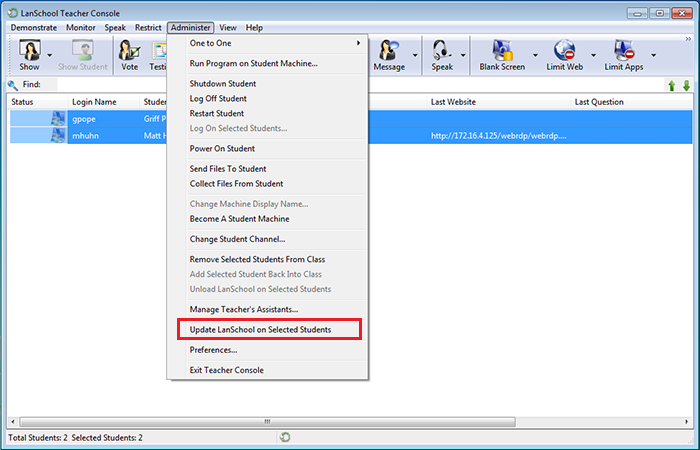Open the Monitor menu
The width and height of the screenshot is (700, 450).
pos(81,28)
